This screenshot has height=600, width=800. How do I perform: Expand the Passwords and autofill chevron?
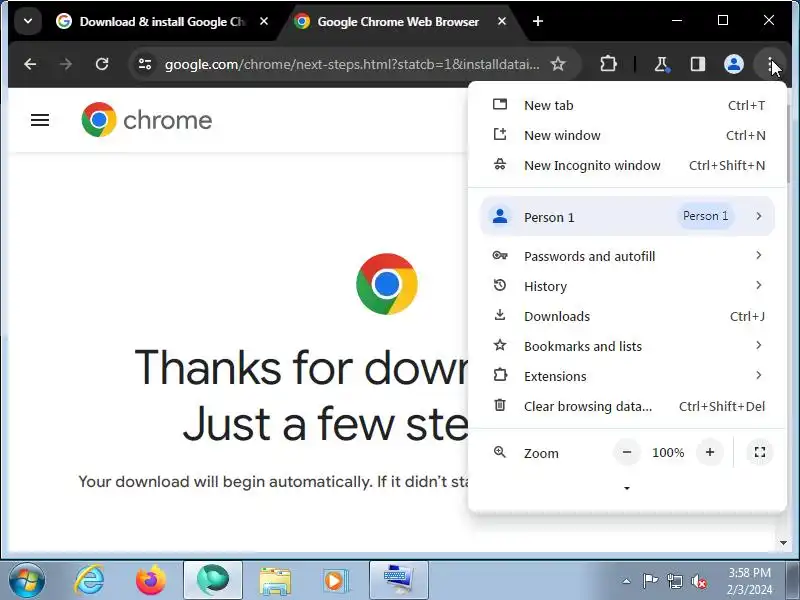(759, 255)
